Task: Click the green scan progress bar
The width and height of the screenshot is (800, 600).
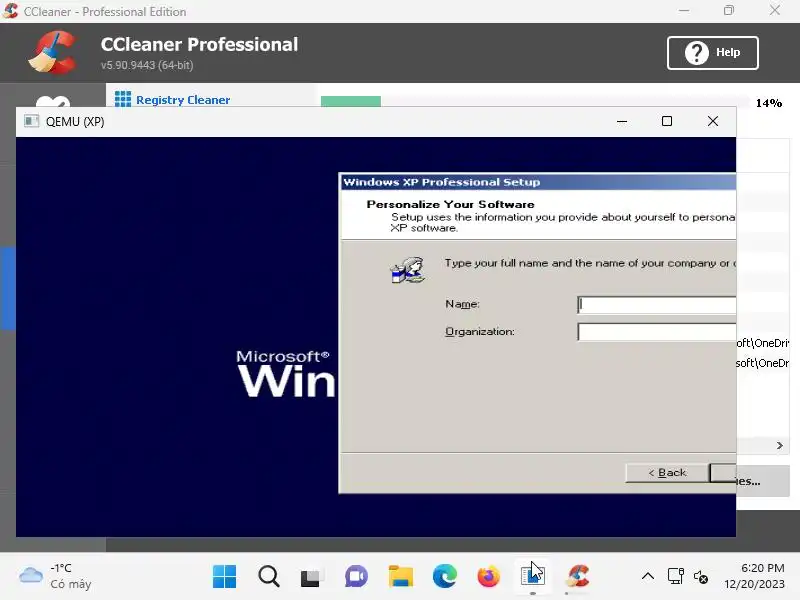Action: click(x=351, y=101)
